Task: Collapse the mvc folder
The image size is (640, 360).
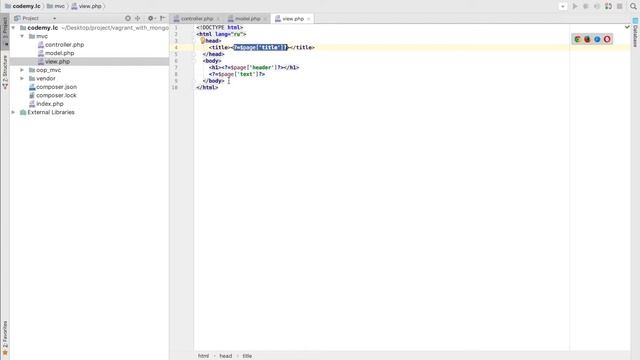Action: pos(22,36)
